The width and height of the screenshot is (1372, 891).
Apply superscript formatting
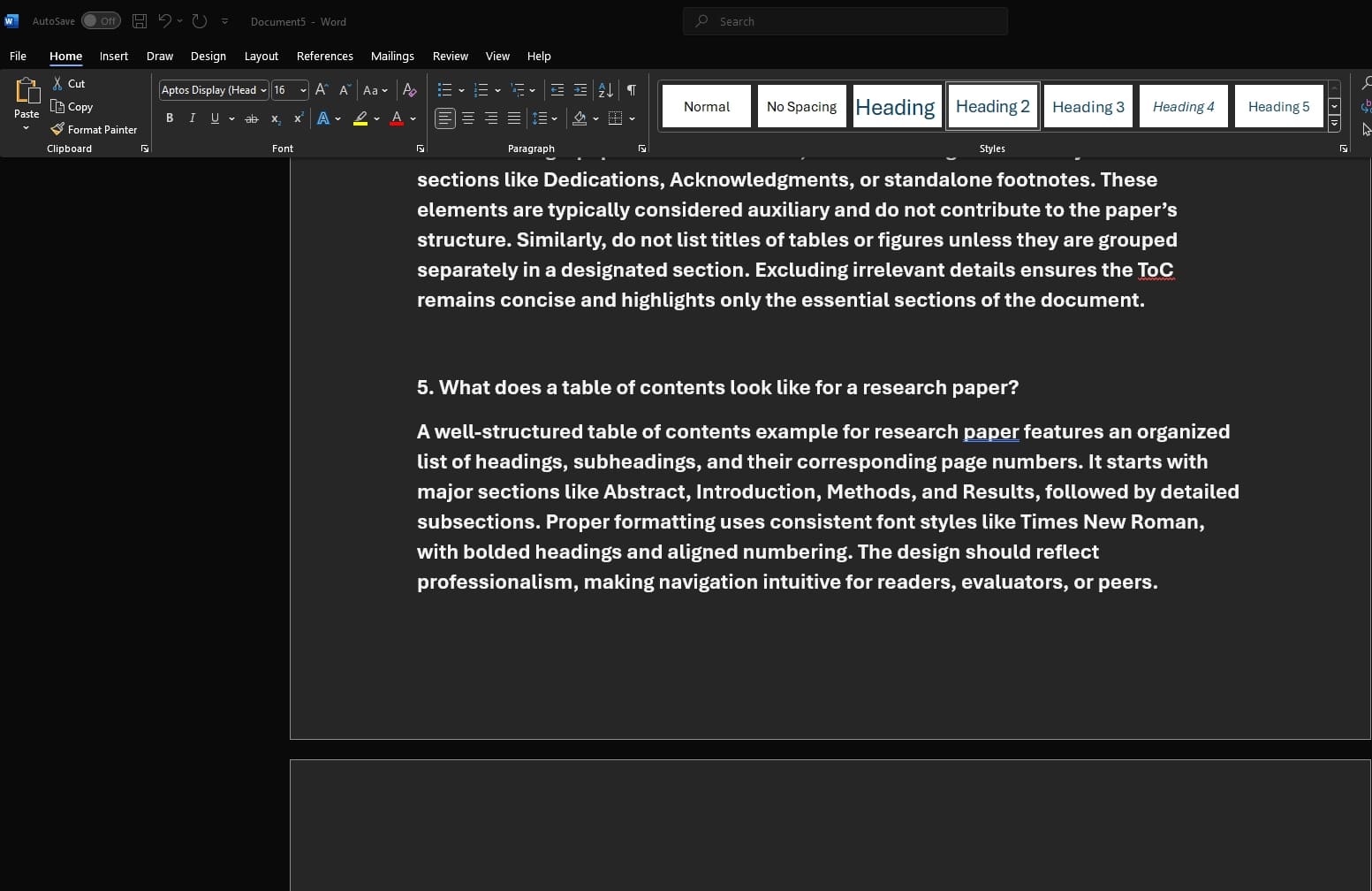[x=299, y=118]
